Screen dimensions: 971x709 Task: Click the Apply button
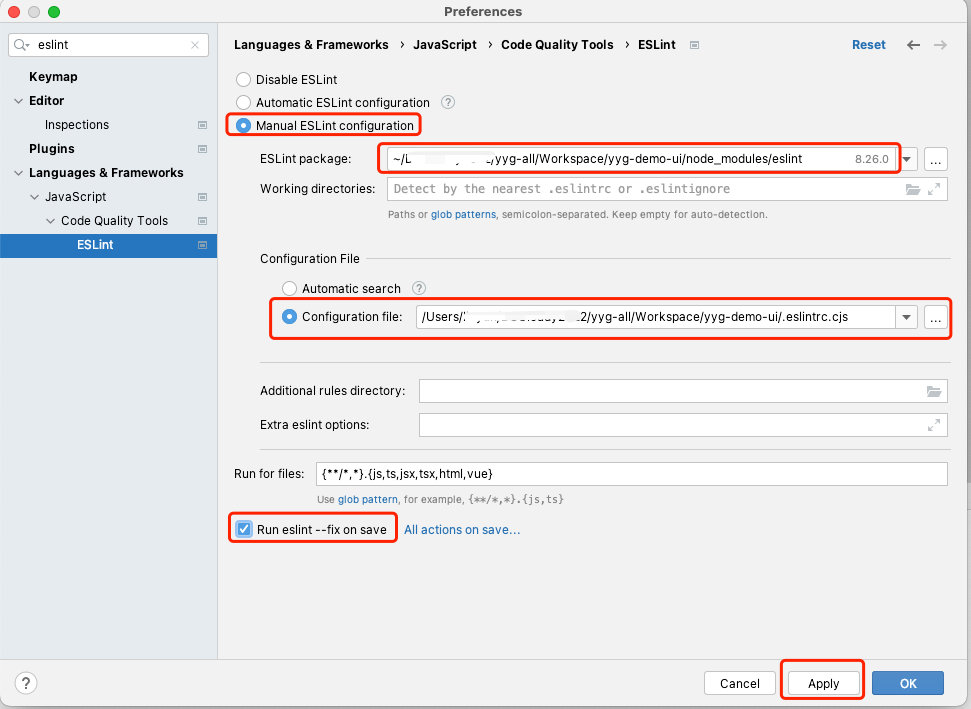823,684
